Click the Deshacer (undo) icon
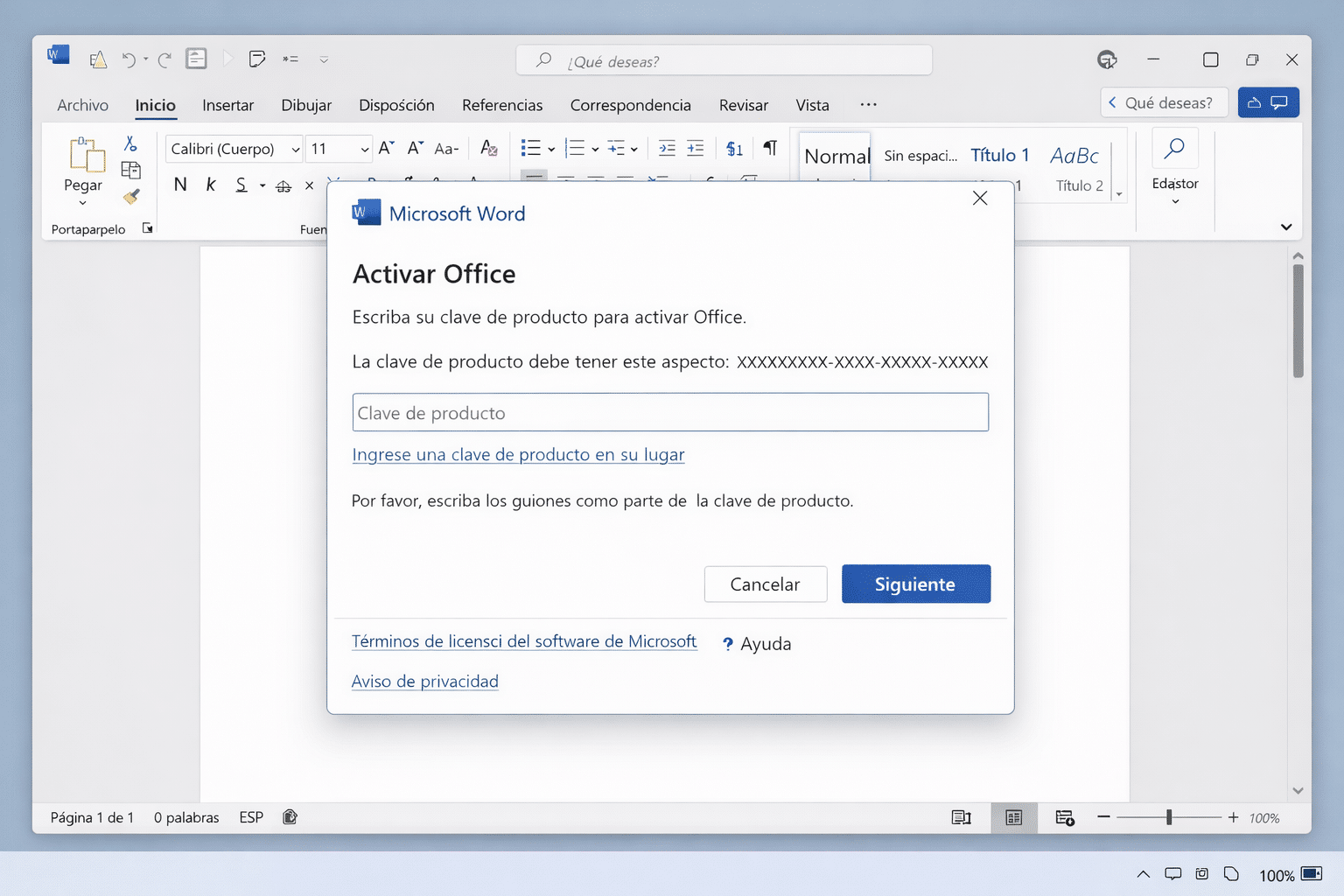Image resolution: width=1344 pixels, height=896 pixels. click(127, 59)
